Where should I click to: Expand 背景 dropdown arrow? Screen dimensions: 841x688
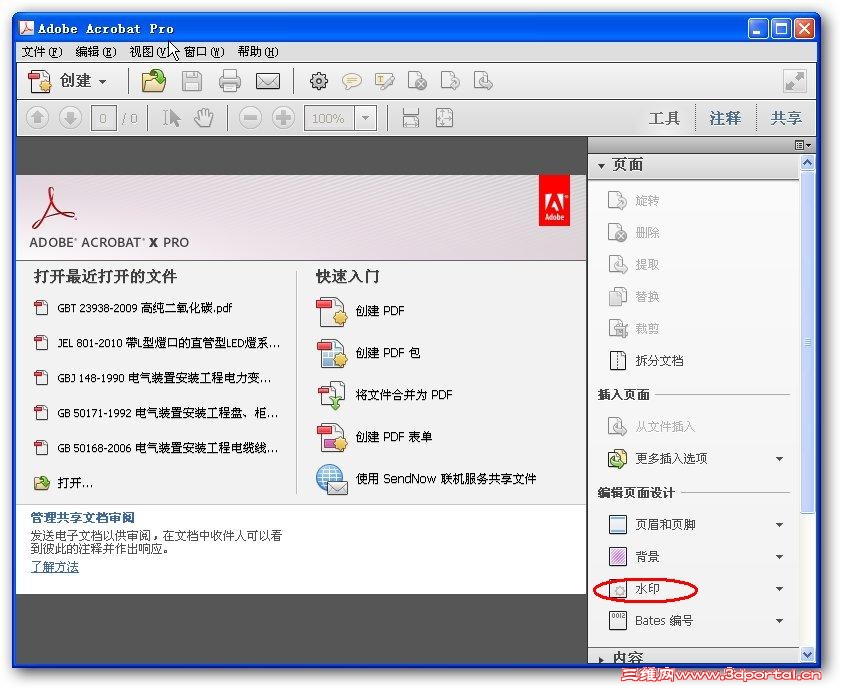[779, 557]
